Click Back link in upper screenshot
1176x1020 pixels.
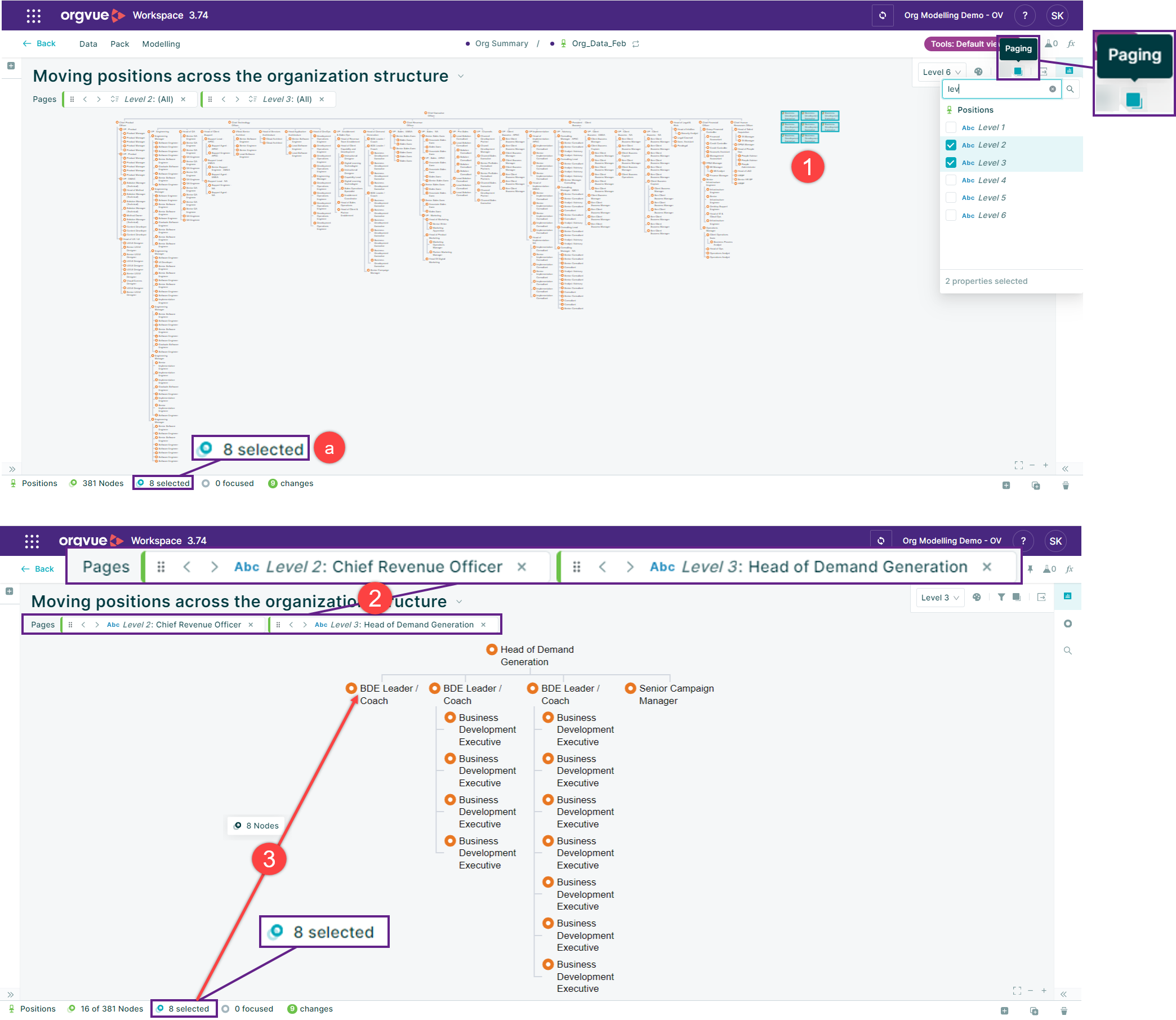coord(39,44)
